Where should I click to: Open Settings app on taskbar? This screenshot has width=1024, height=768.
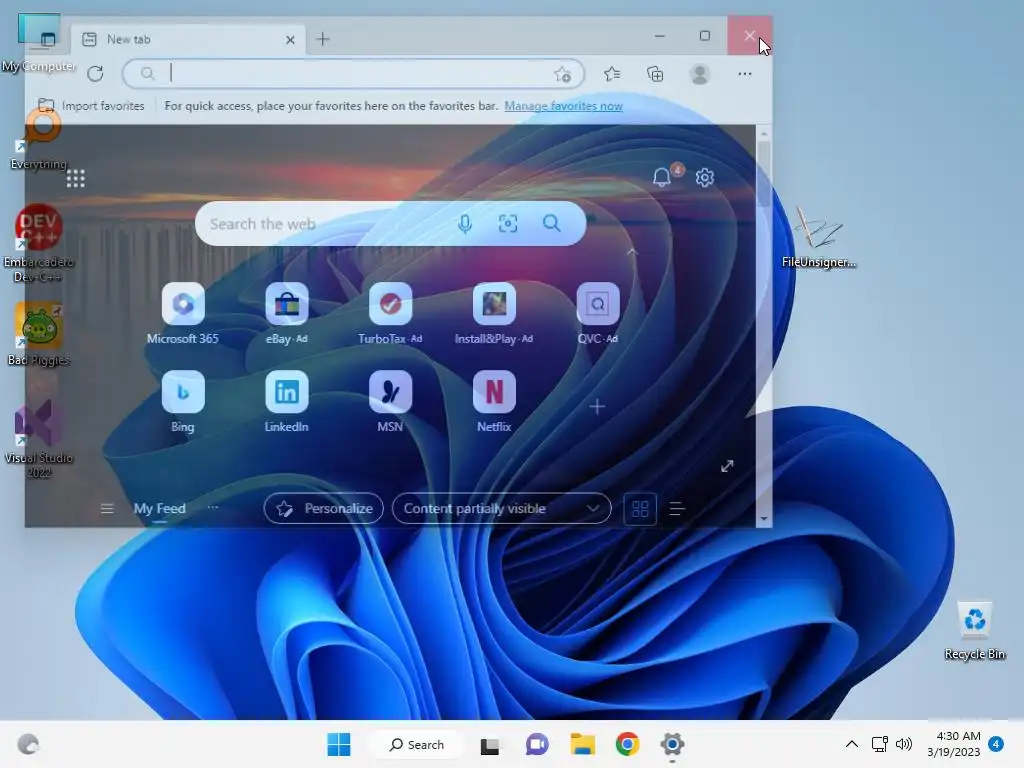pos(672,744)
